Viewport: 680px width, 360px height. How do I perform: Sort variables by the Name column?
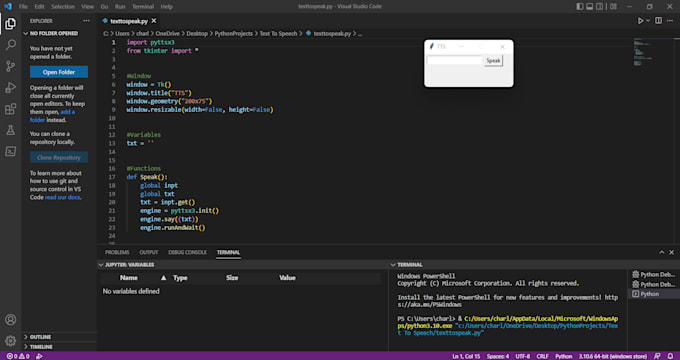[129, 278]
